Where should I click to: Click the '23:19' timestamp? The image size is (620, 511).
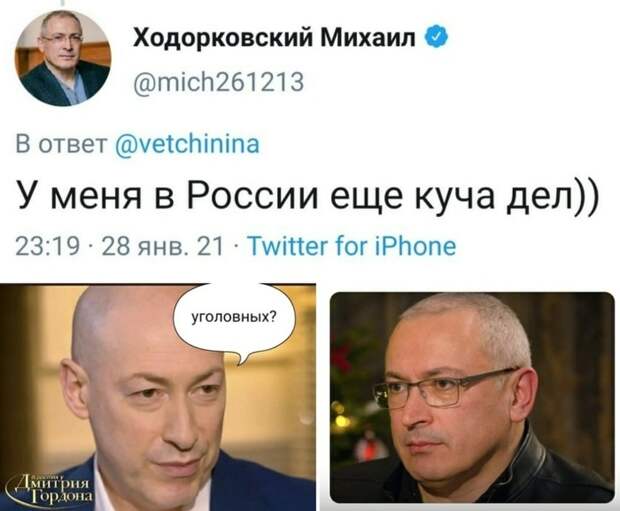pyautogui.click(x=47, y=246)
